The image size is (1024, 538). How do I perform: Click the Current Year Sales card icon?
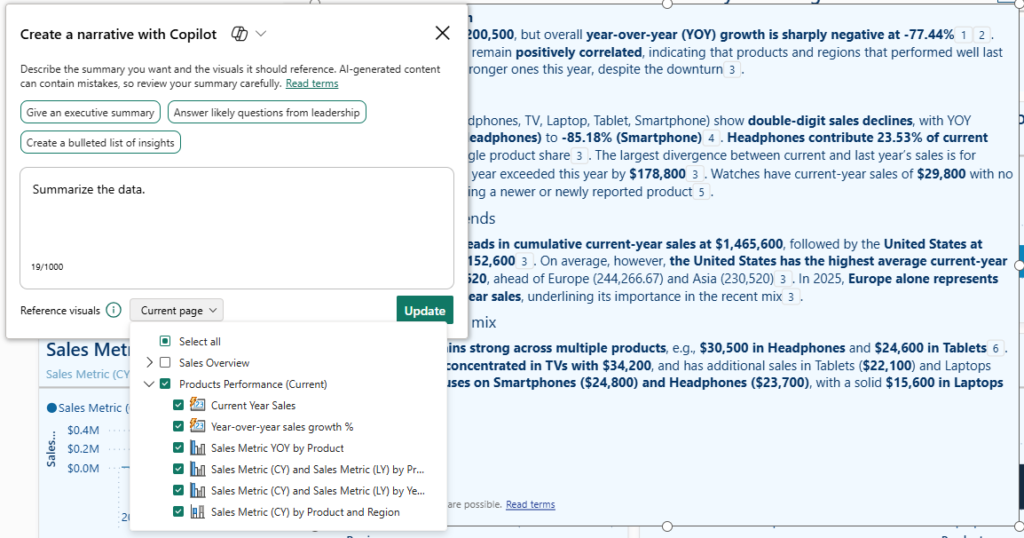pyautogui.click(x=197, y=405)
